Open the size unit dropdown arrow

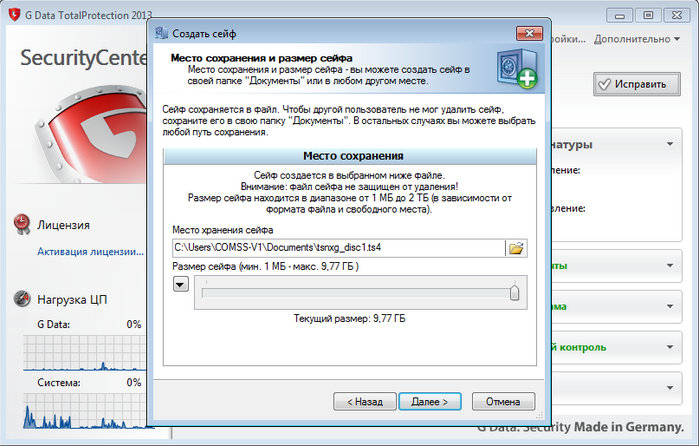coord(181,284)
